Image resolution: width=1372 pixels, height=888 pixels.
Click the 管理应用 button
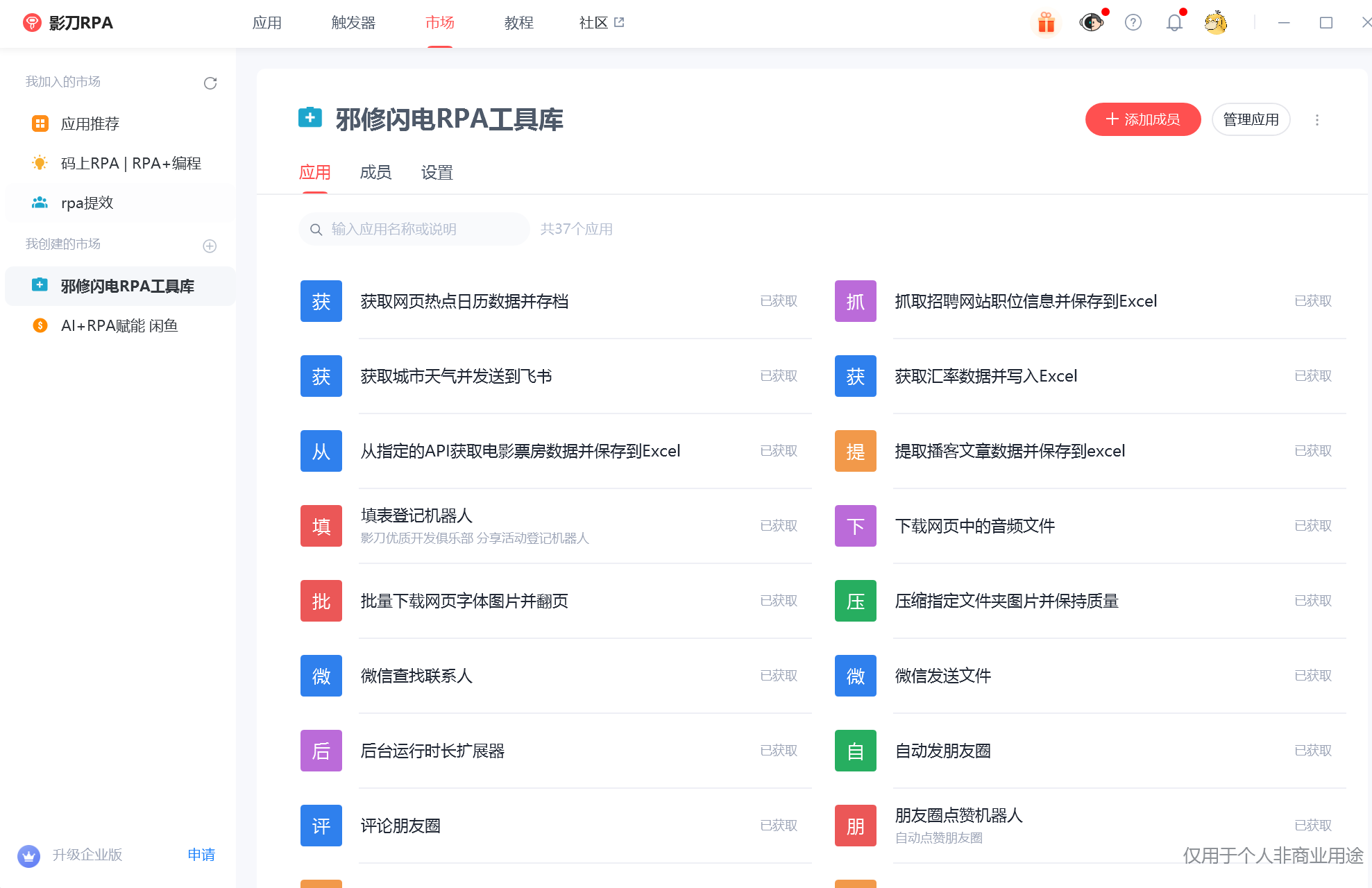coord(1250,119)
